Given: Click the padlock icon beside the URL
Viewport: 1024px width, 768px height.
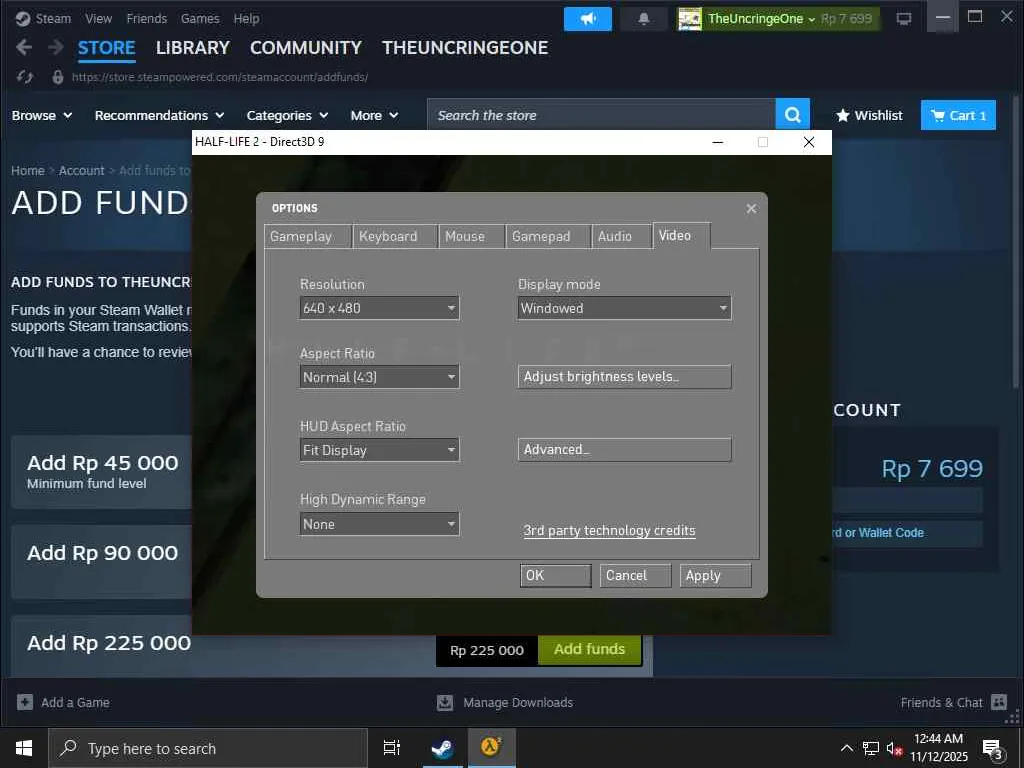Looking at the screenshot, I should 57,77.
